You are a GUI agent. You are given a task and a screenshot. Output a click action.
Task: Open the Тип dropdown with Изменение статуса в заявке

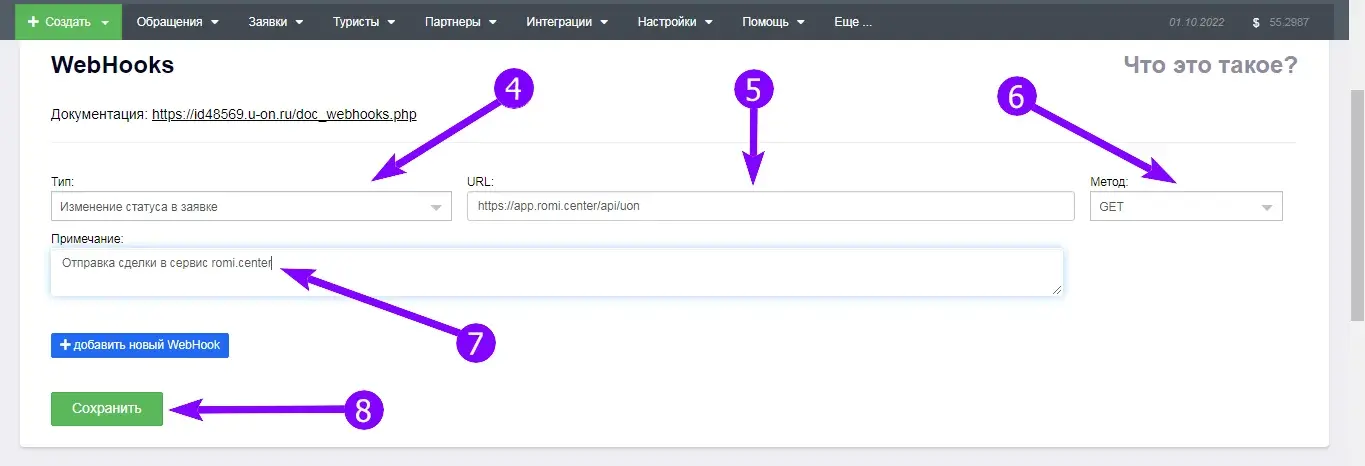coord(251,206)
